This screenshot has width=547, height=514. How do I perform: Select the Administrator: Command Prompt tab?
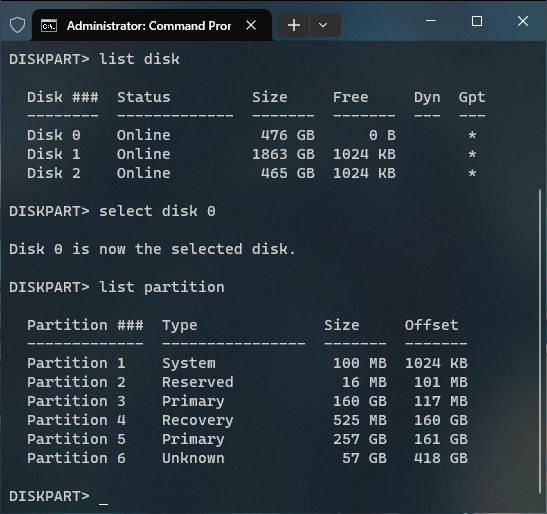click(152, 25)
